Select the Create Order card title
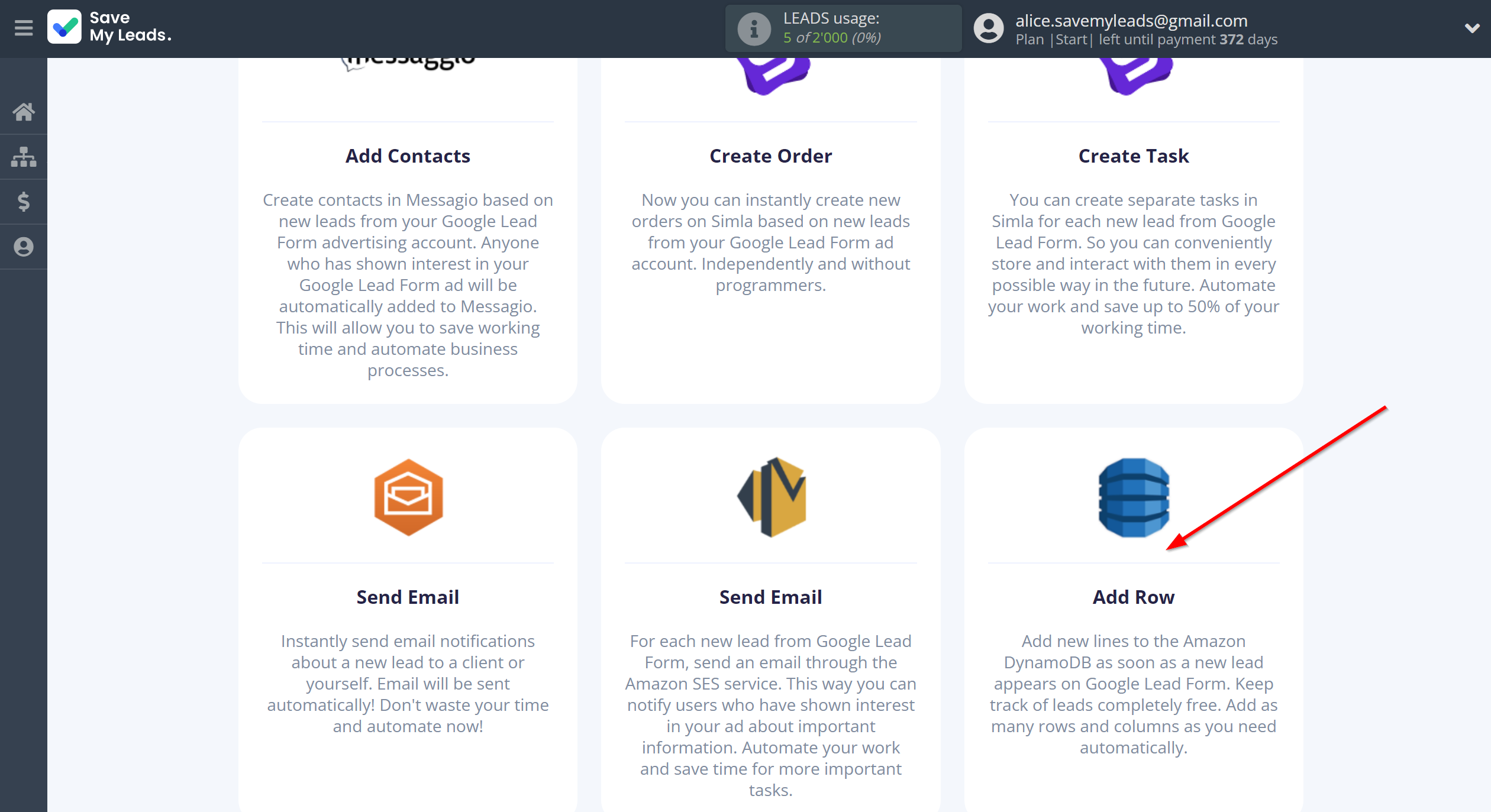Image resolution: width=1491 pixels, height=812 pixels. click(770, 156)
